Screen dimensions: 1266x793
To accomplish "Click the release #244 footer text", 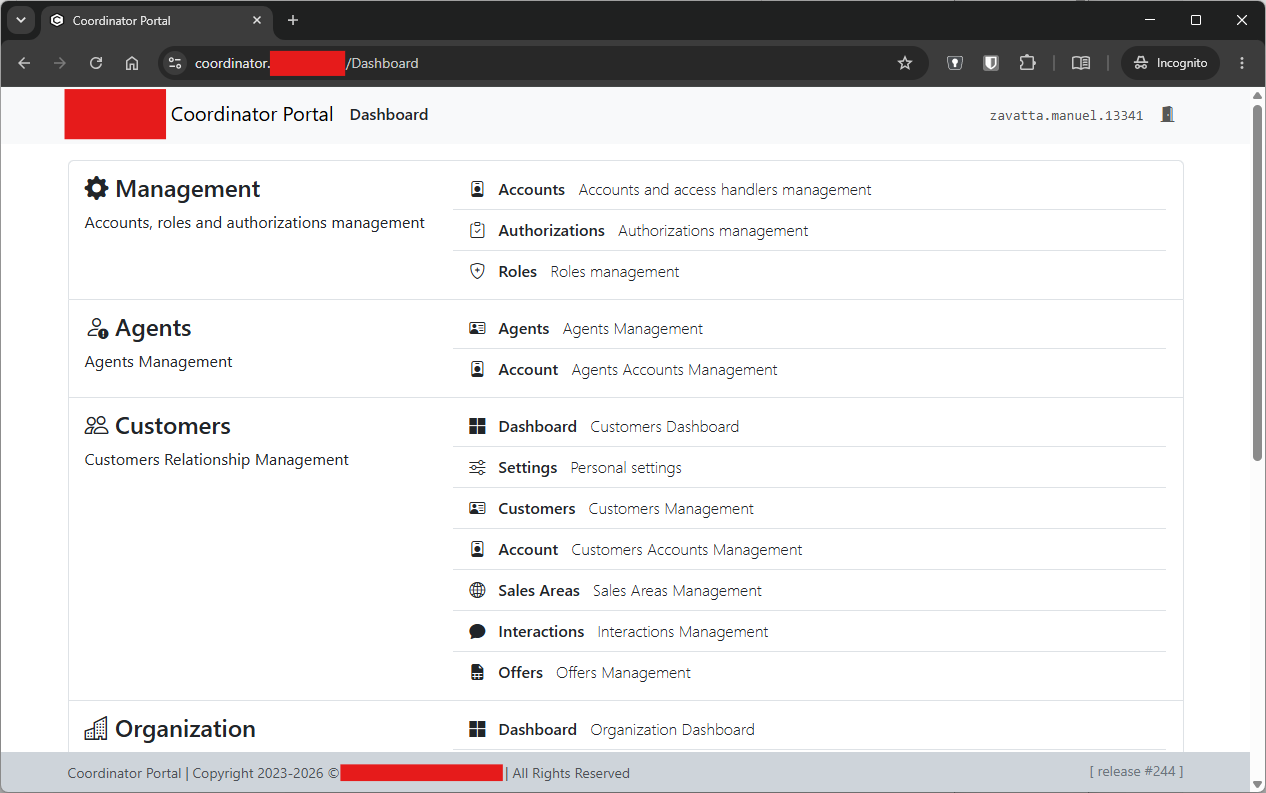I will pos(1136,771).
